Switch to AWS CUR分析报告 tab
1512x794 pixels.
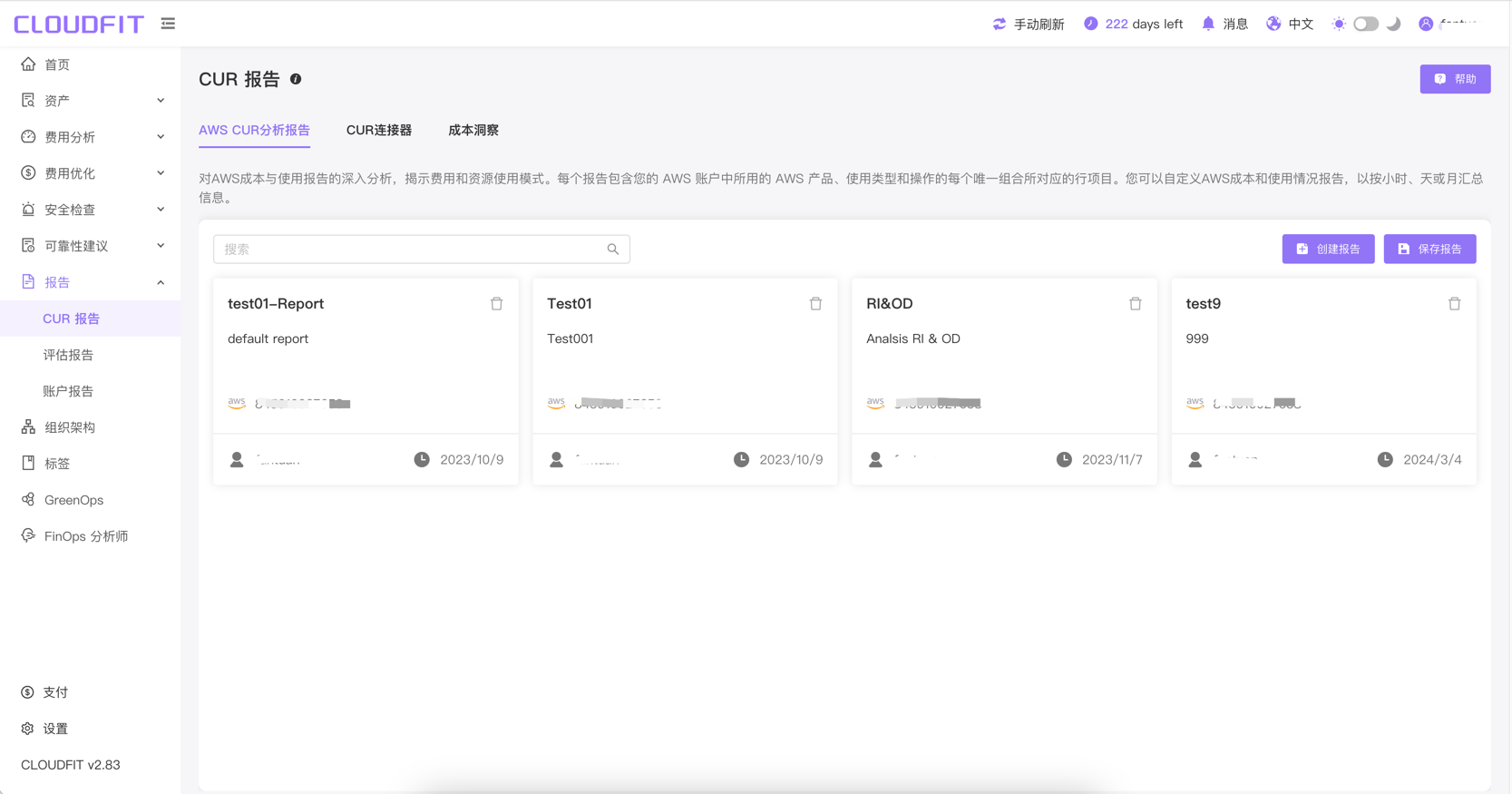(x=254, y=130)
